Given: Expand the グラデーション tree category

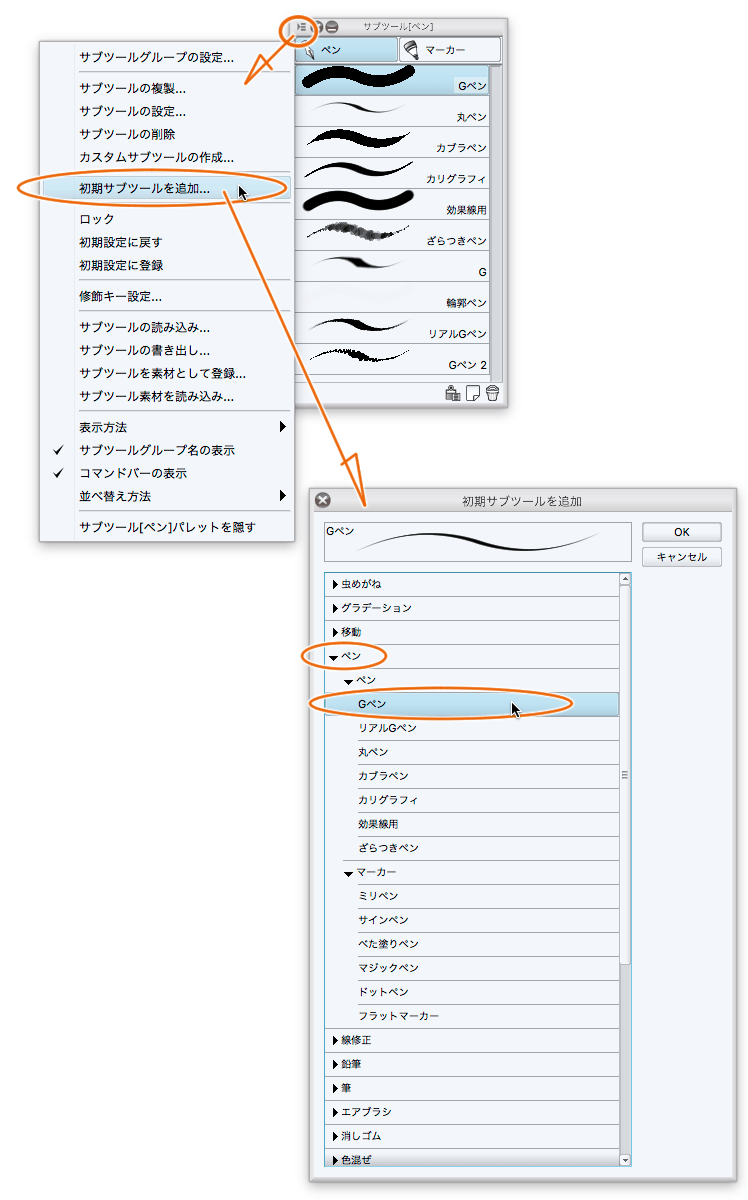Looking at the screenshot, I should tap(336, 608).
